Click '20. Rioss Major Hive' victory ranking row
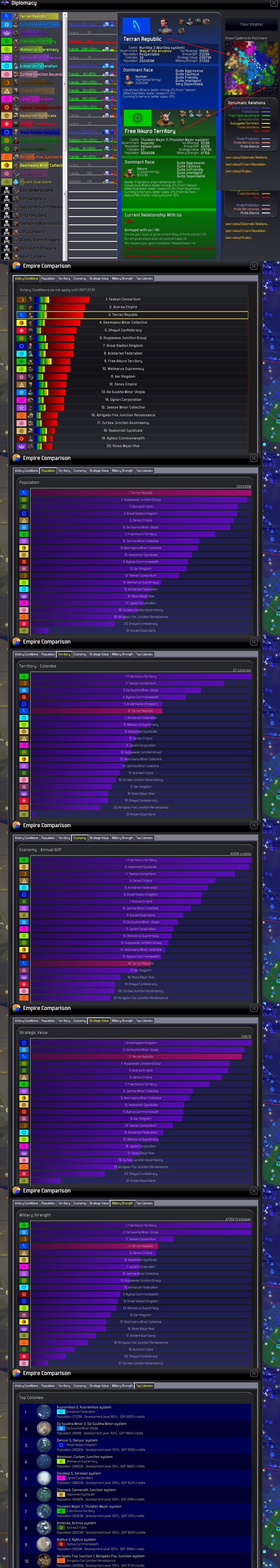 [x=132, y=446]
